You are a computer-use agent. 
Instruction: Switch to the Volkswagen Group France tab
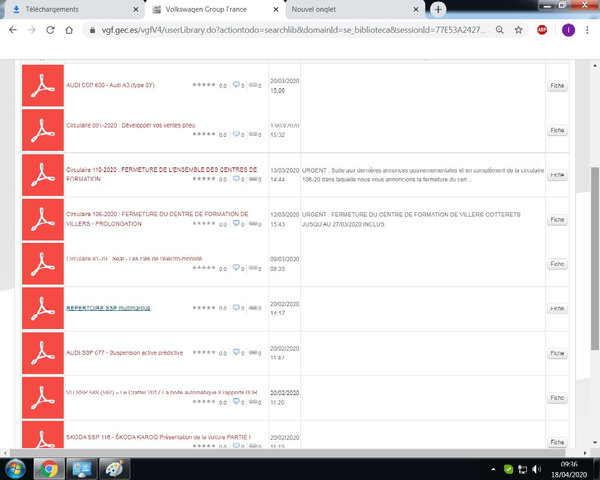point(214,10)
